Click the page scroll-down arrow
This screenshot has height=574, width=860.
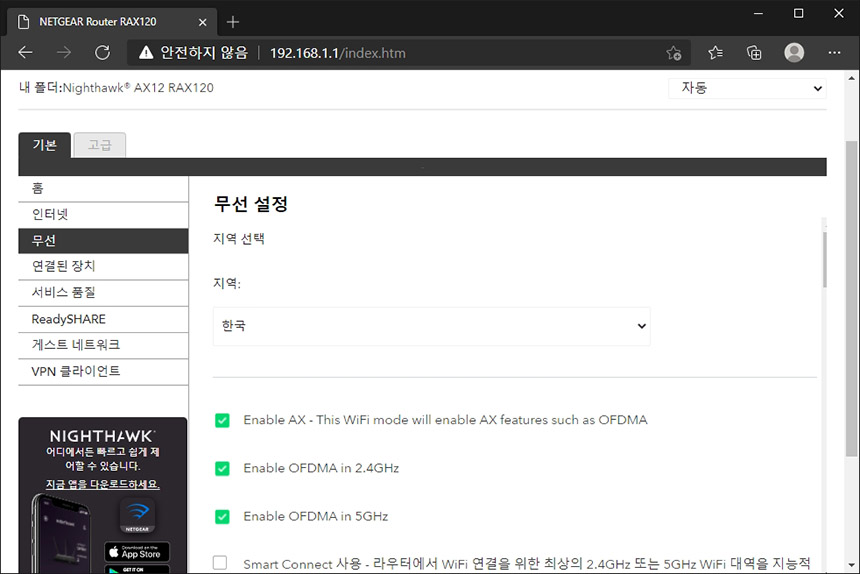coord(851,565)
